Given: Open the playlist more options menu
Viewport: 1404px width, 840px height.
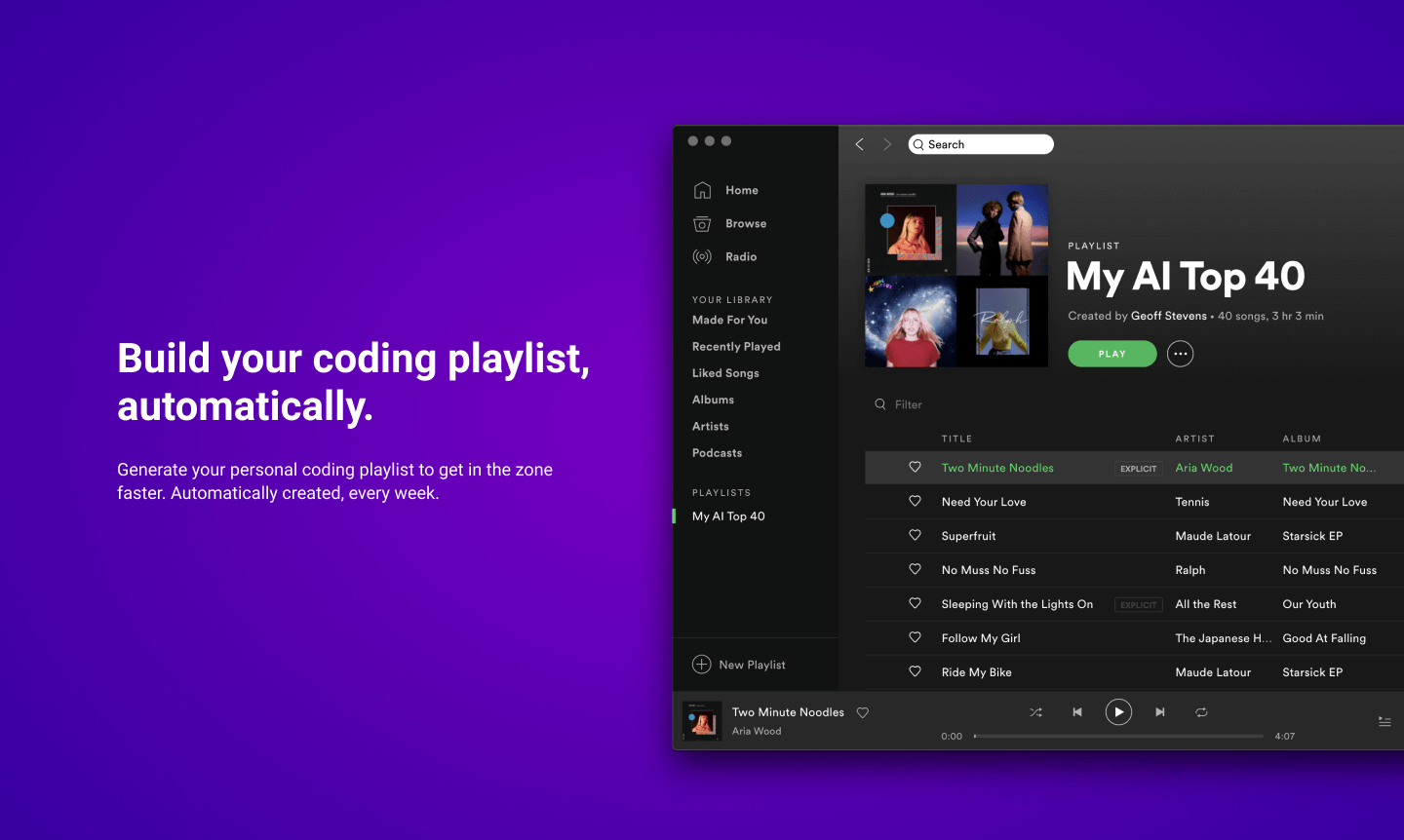Looking at the screenshot, I should click(x=1180, y=354).
